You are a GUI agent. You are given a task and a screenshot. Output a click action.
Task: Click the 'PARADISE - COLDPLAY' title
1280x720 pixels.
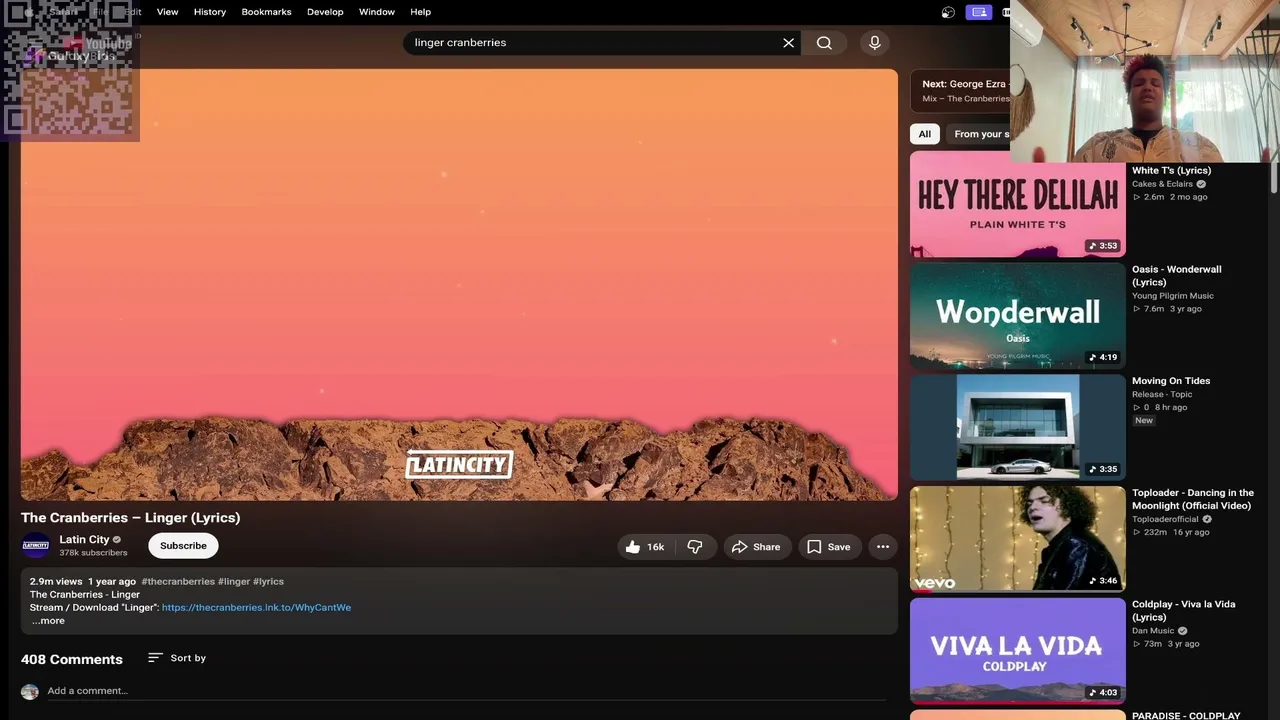click(x=1186, y=716)
